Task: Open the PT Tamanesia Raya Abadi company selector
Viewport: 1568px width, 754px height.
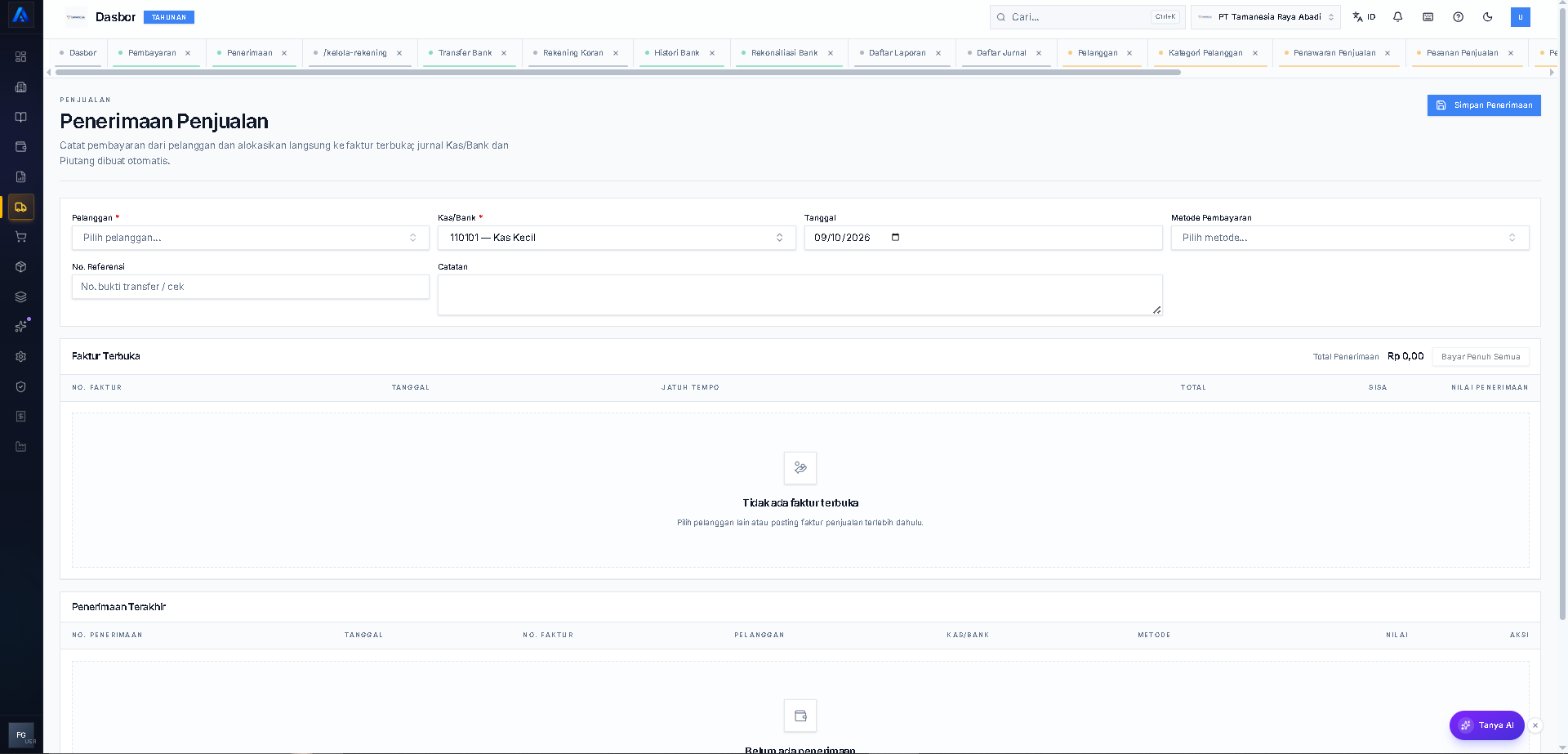Action: click(1266, 17)
